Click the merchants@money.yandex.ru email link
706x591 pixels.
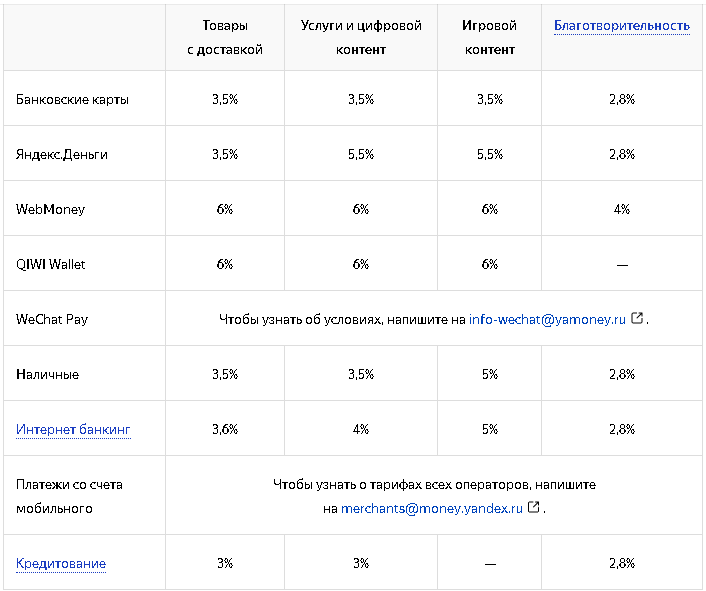(x=432, y=508)
